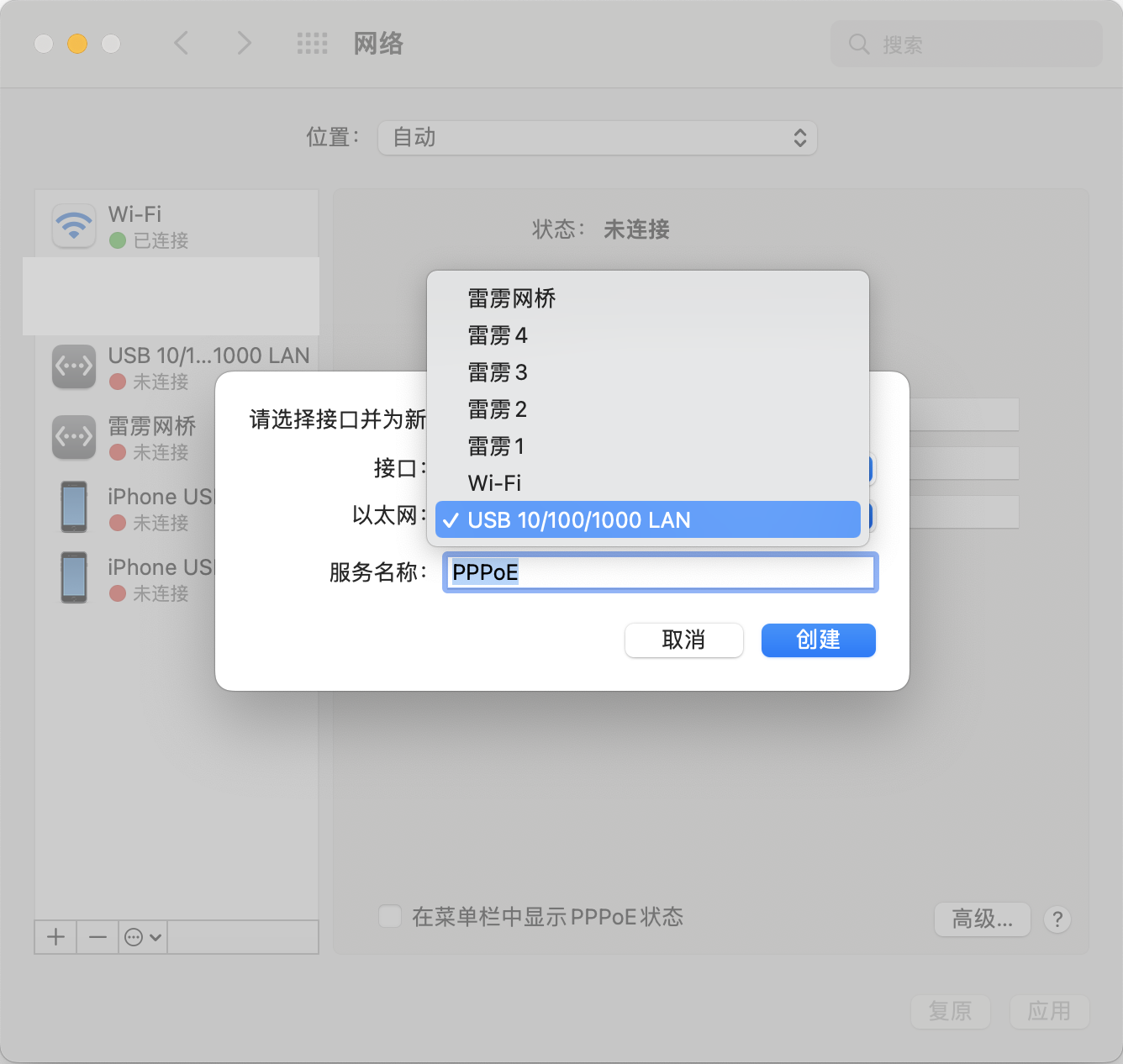Click the 取消 button
Screen dimensions: 1123x1064
point(683,640)
